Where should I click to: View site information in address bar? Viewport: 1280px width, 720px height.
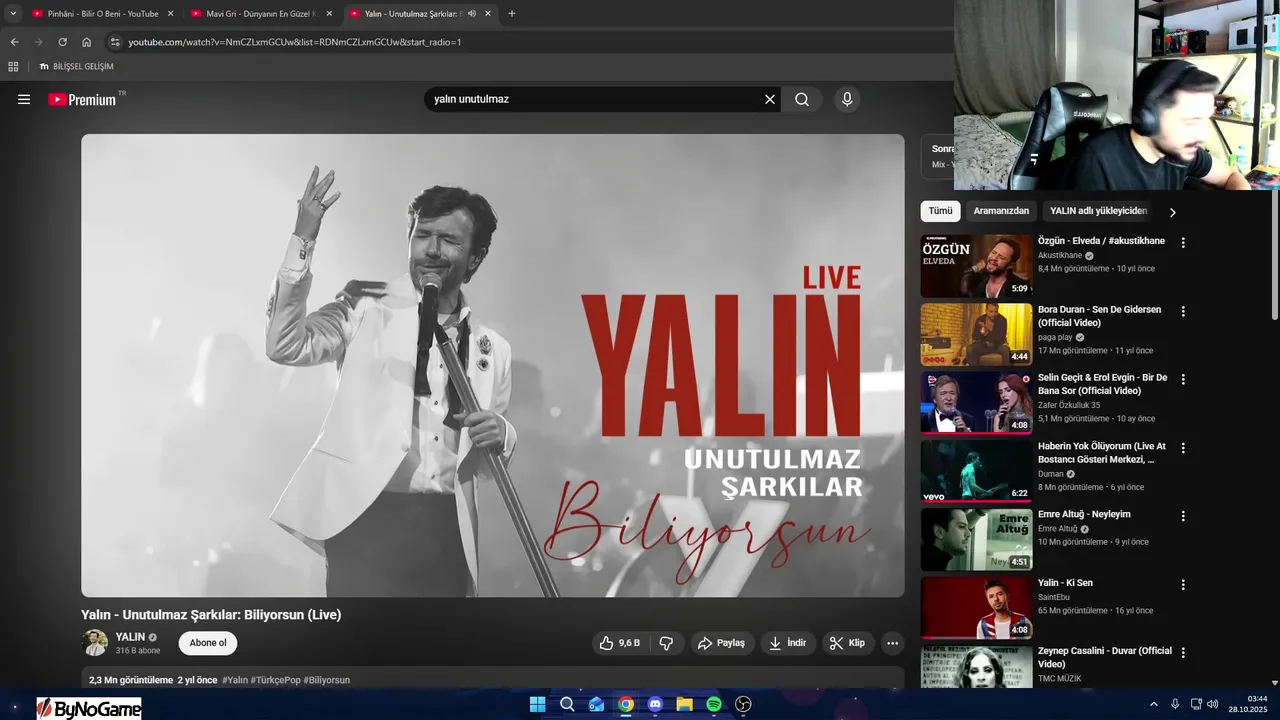115,42
